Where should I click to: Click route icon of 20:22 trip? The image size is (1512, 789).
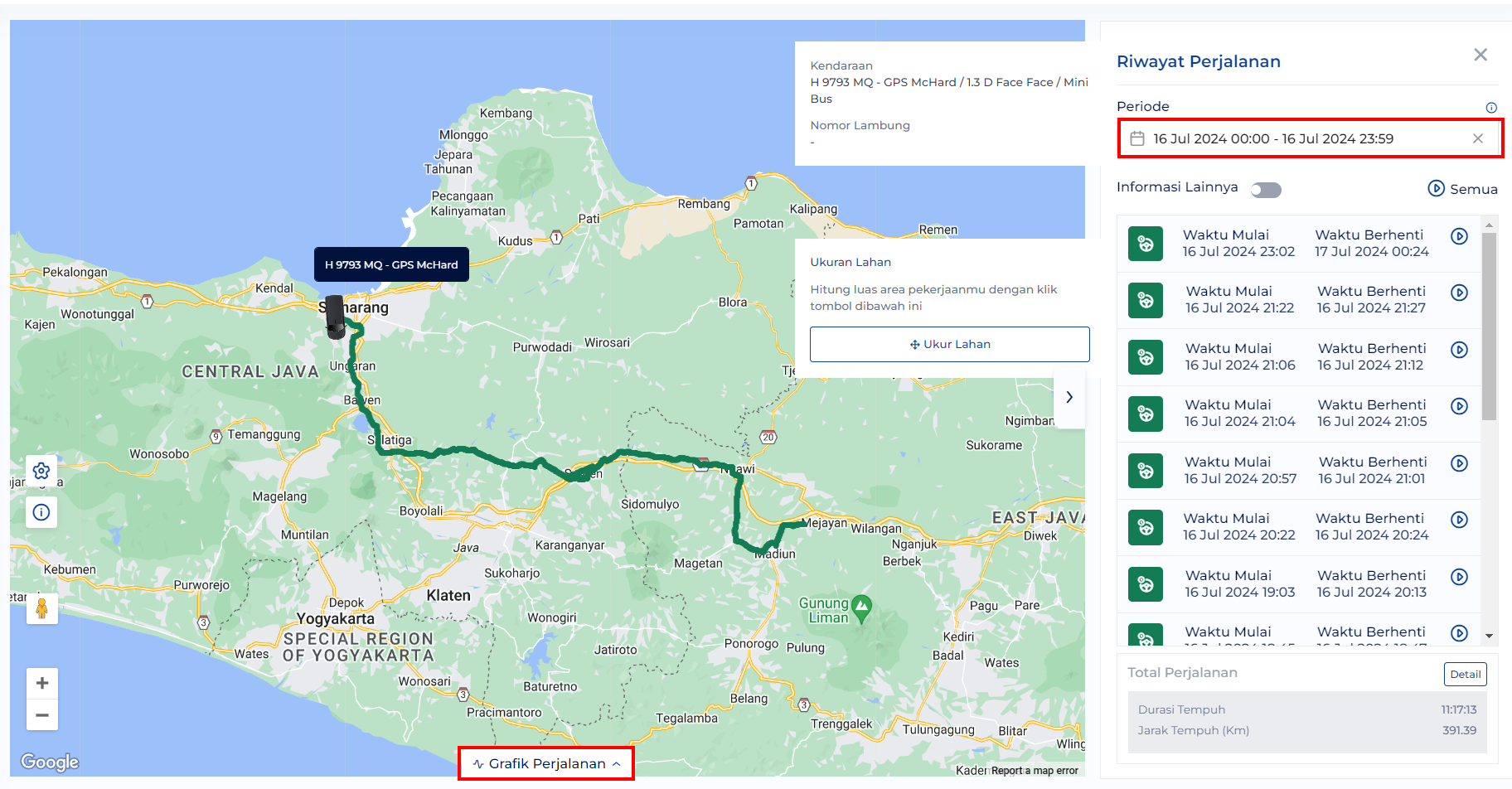point(1146,527)
